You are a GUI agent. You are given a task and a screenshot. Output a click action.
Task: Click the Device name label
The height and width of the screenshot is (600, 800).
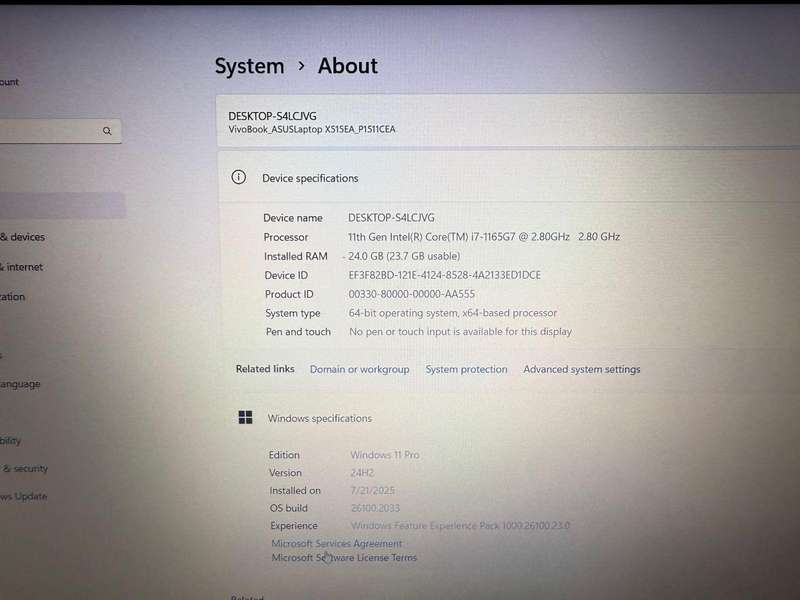[x=293, y=218]
